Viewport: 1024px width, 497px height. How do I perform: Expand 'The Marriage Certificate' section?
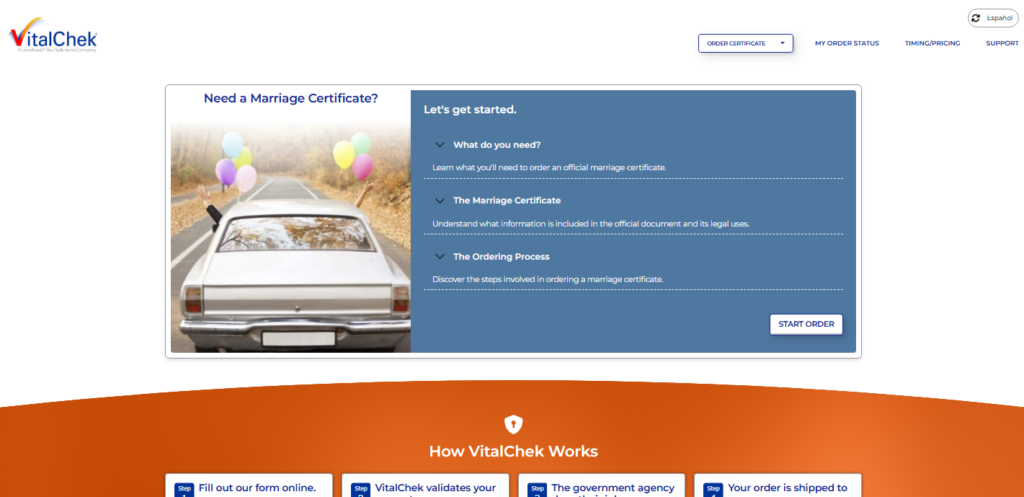click(x=506, y=200)
